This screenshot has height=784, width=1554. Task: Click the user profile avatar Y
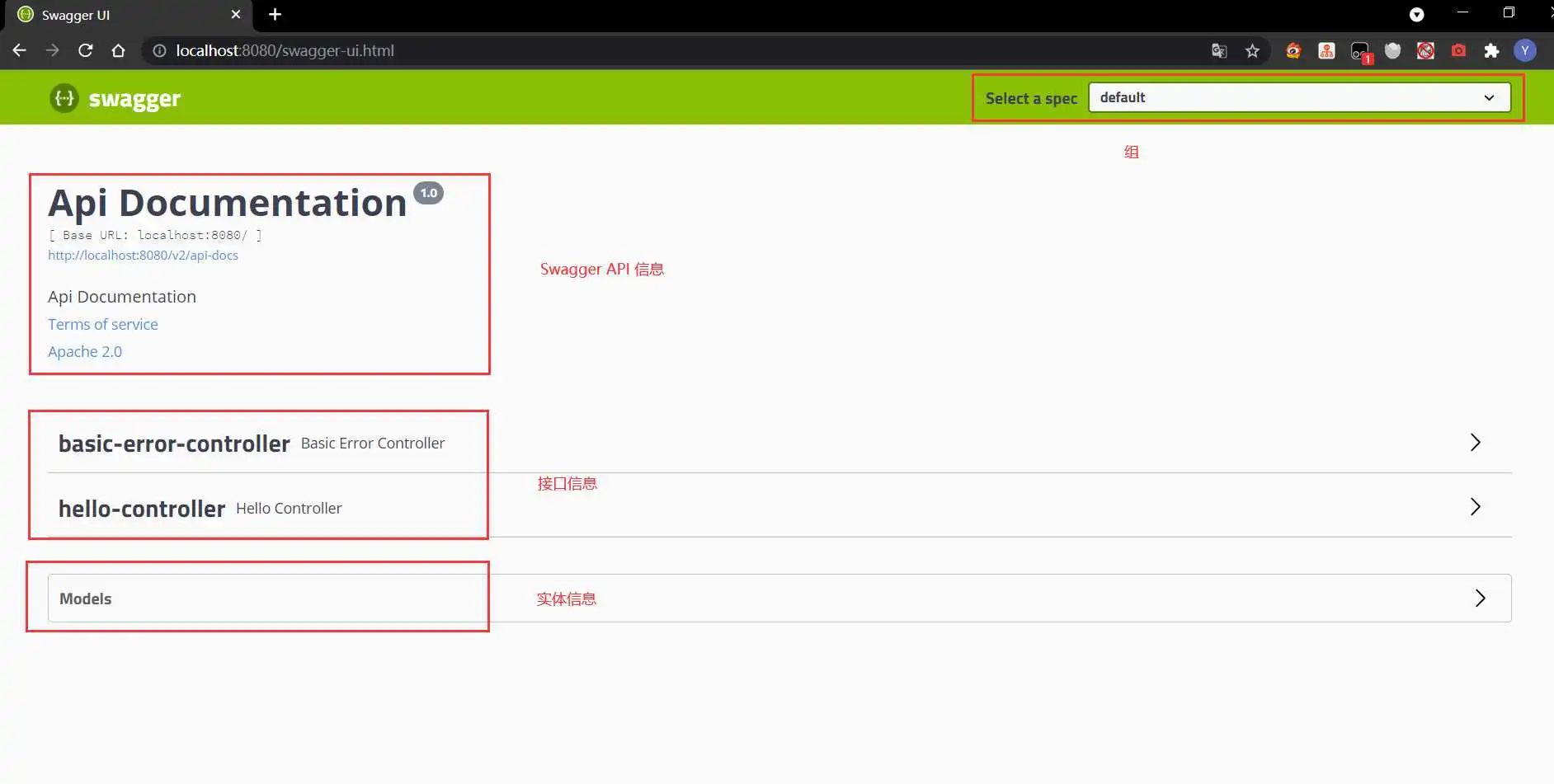[x=1524, y=51]
